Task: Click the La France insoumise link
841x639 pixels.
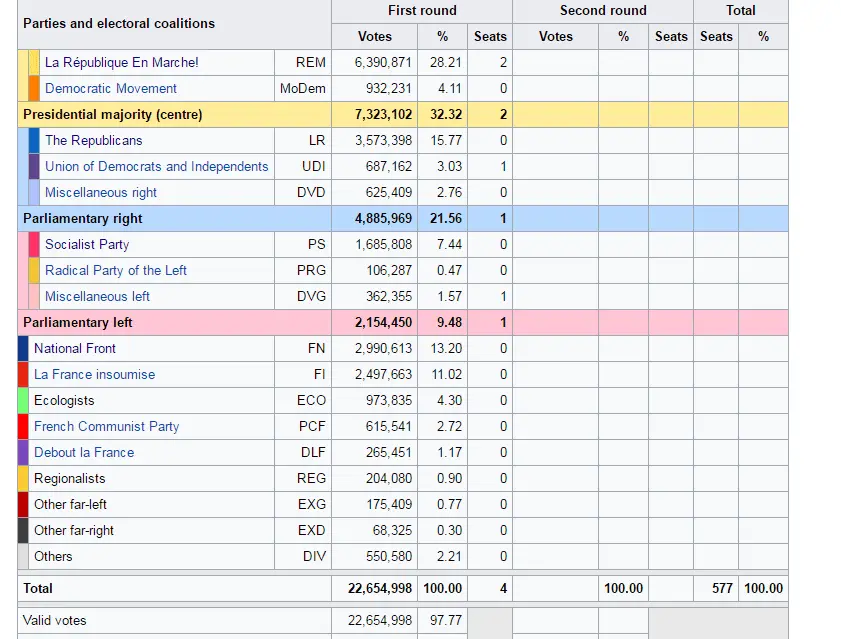Action: click(x=94, y=374)
